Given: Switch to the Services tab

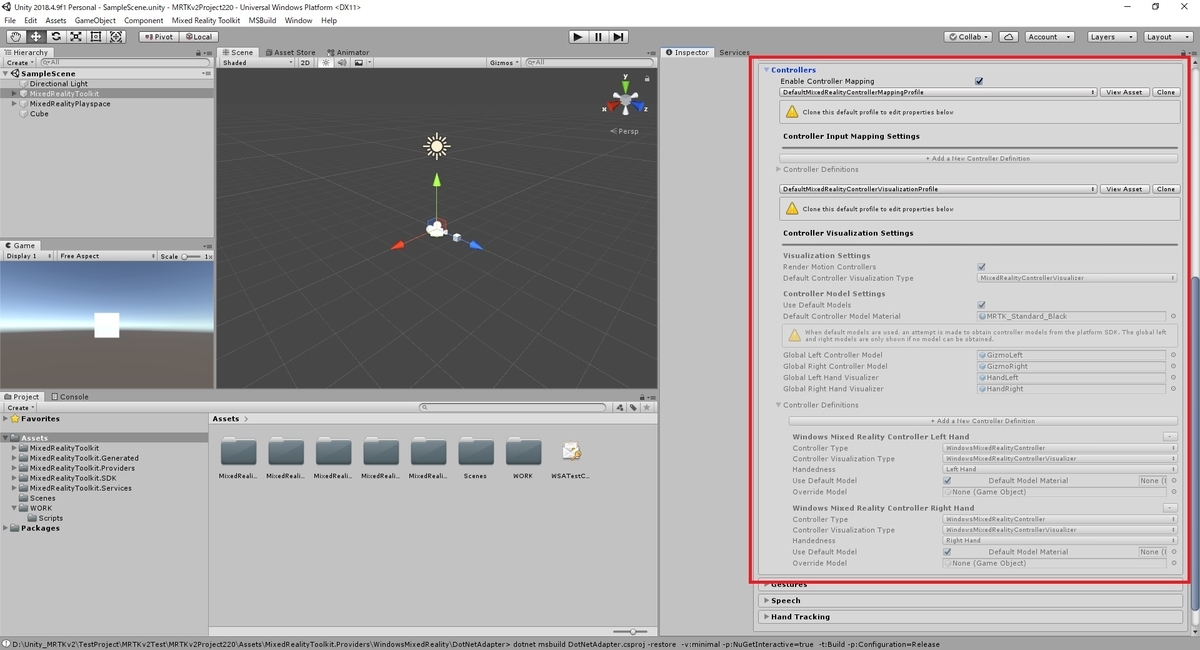Looking at the screenshot, I should click(x=734, y=52).
